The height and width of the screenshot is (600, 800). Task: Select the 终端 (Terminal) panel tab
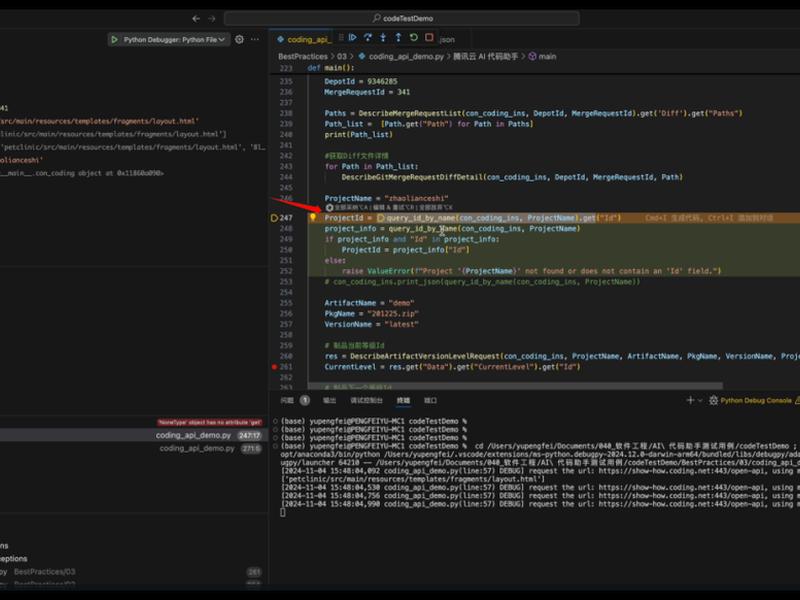coord(403,401)
